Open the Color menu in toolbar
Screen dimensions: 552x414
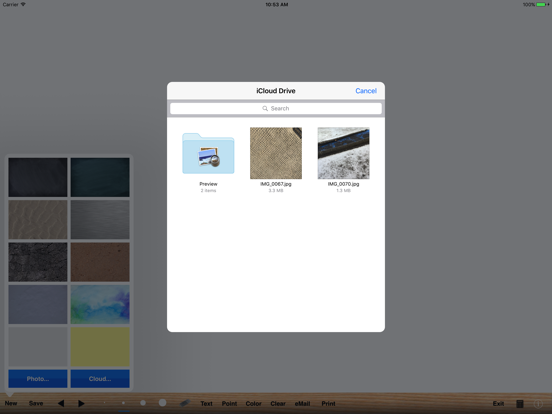(x=253, y=403)
